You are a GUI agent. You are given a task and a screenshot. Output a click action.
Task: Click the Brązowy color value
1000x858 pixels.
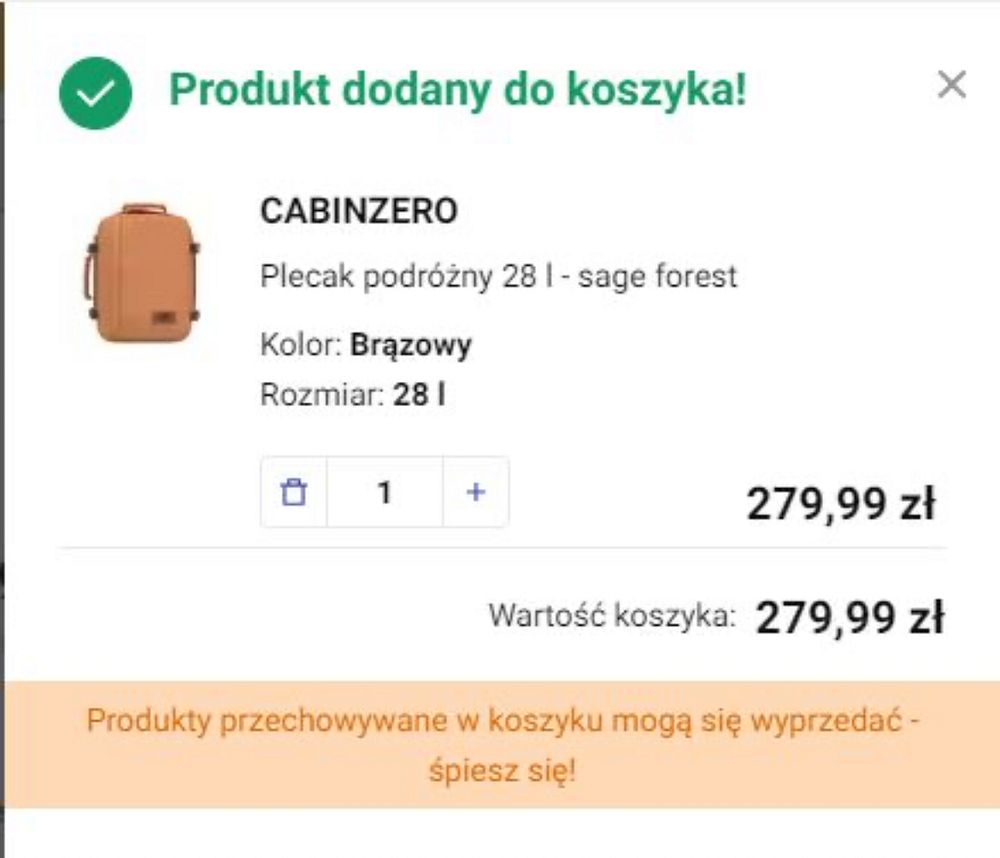pos(411,345)
